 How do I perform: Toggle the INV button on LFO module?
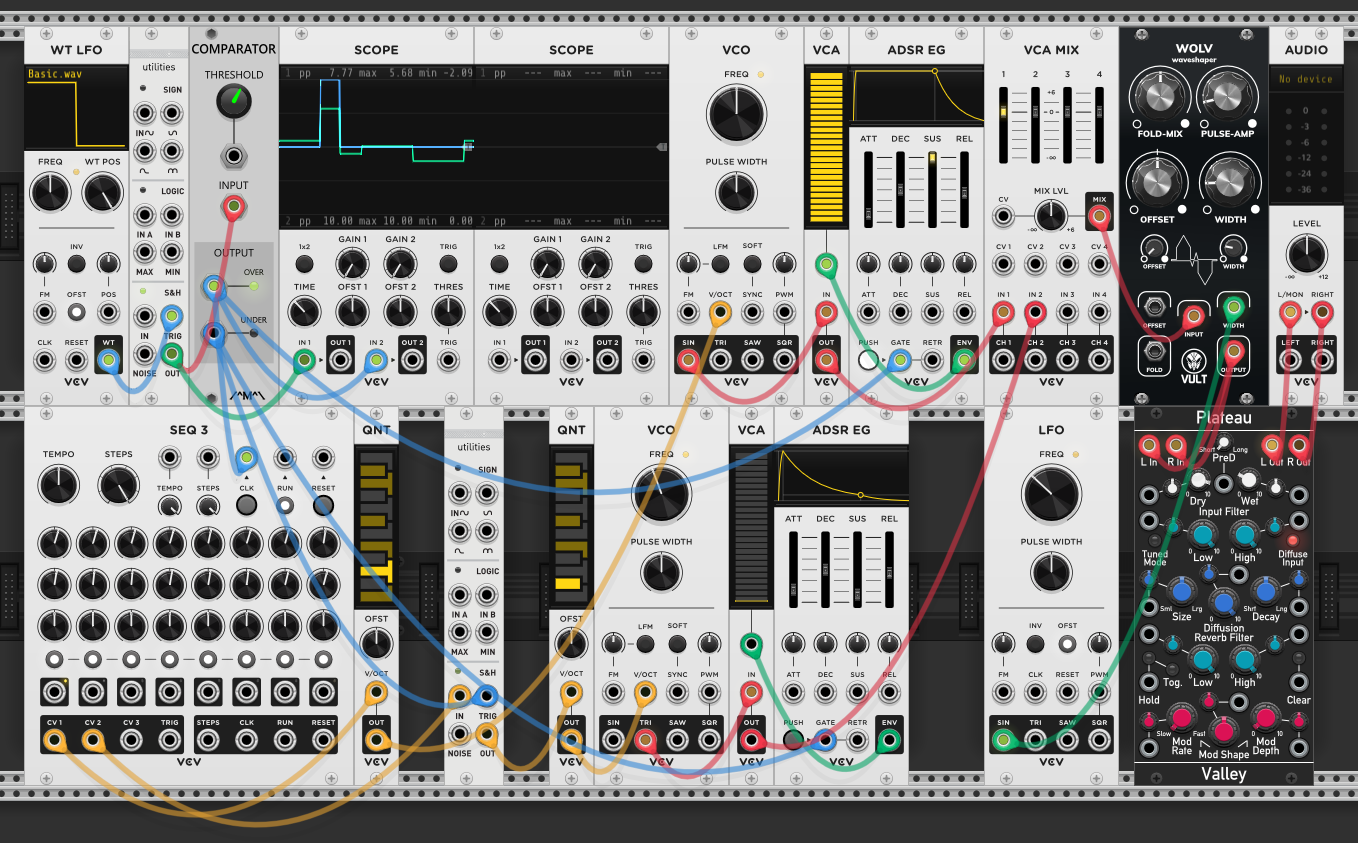[1035, 645]
